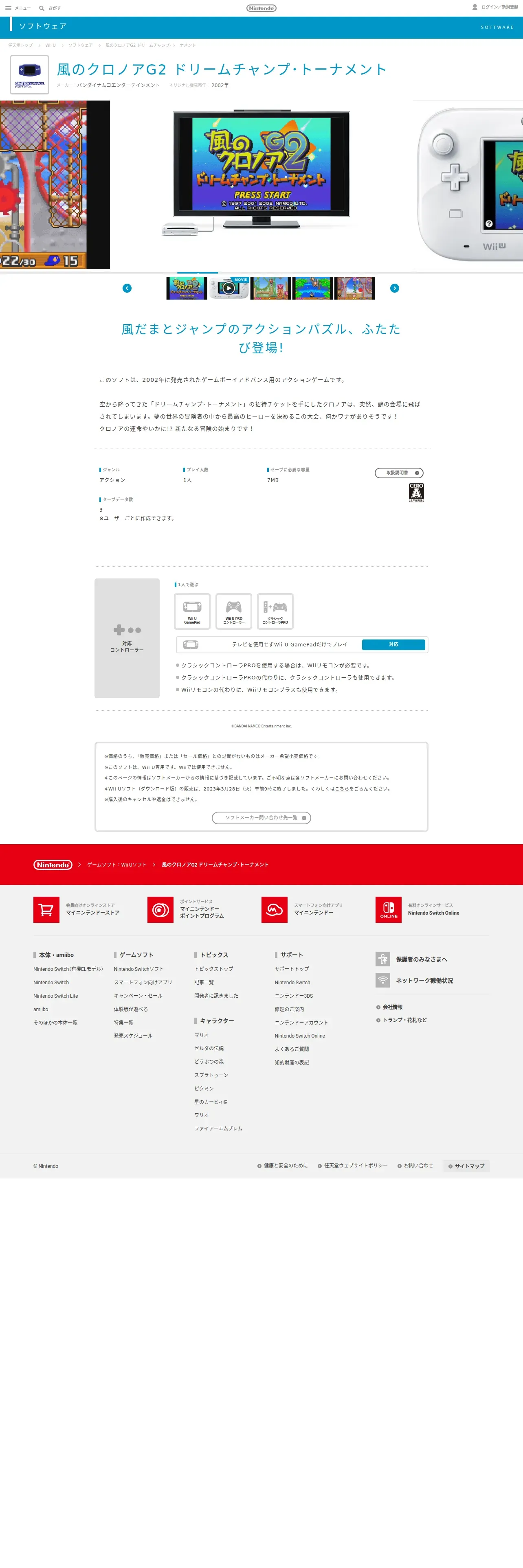Open the トピックス footer heading
The width and height of the screenshot is (523, 1568).
tap(214, 955)
